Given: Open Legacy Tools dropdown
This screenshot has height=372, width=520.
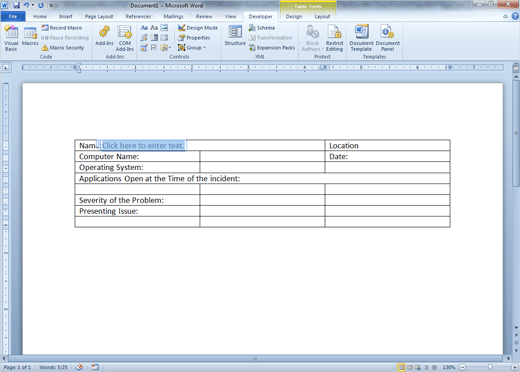Looking at the screenshot, I should [x=165, y=48].
